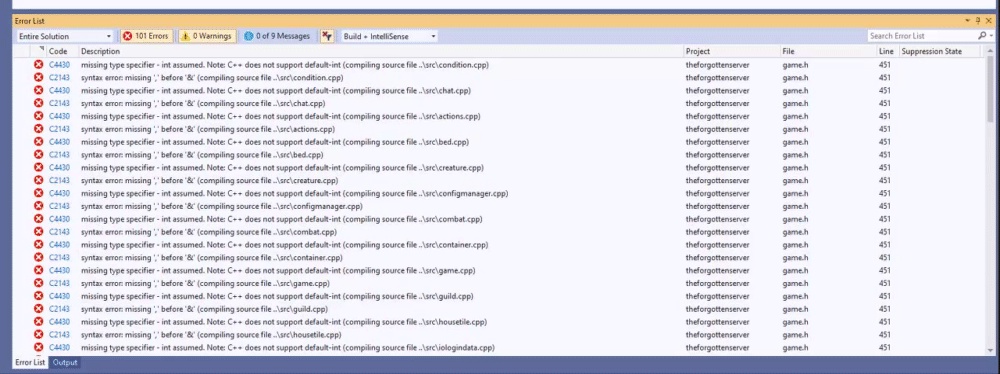Viewport: 1000px width, 374px height.
Task: Click the clear all filters icon
Action: pos(327,36)
